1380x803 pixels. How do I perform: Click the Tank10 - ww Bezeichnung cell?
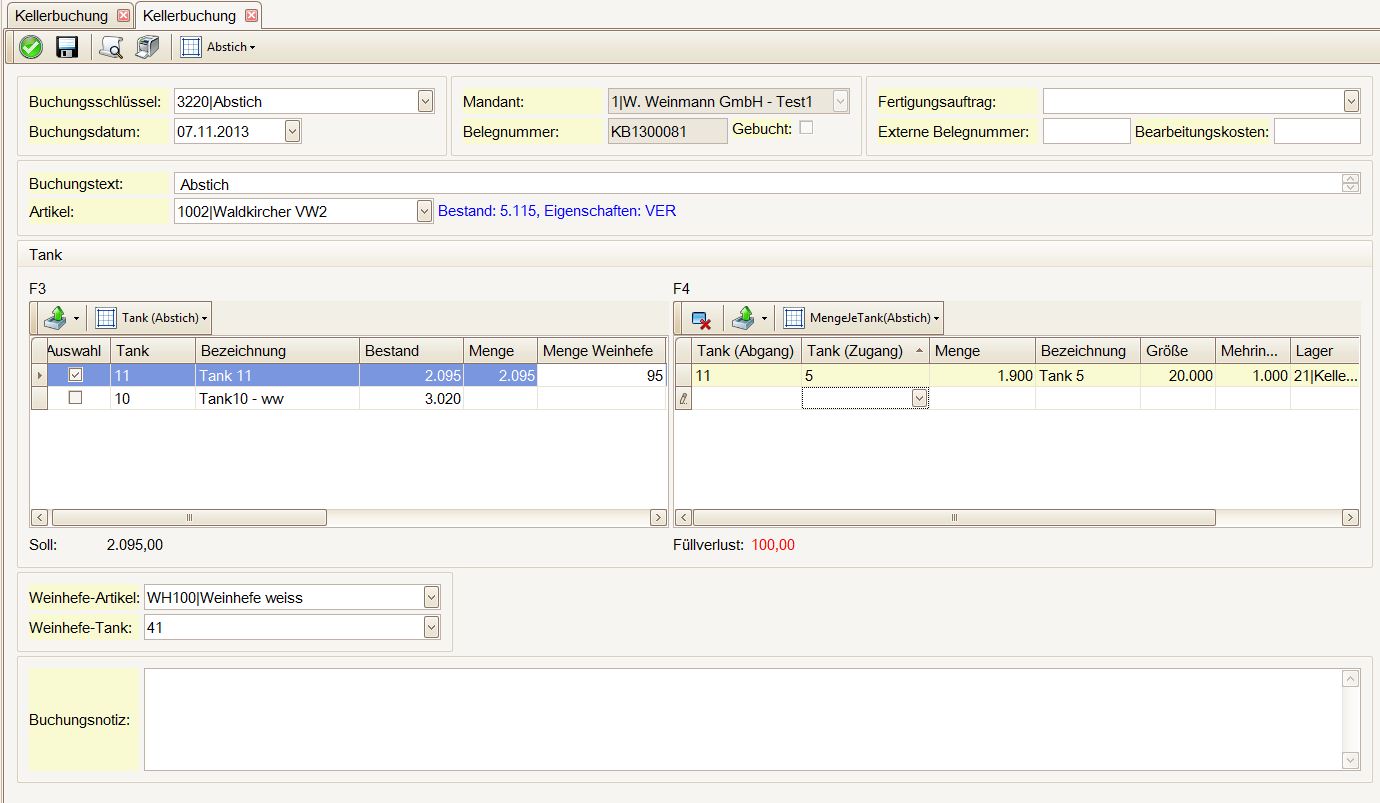pos(277,398)
